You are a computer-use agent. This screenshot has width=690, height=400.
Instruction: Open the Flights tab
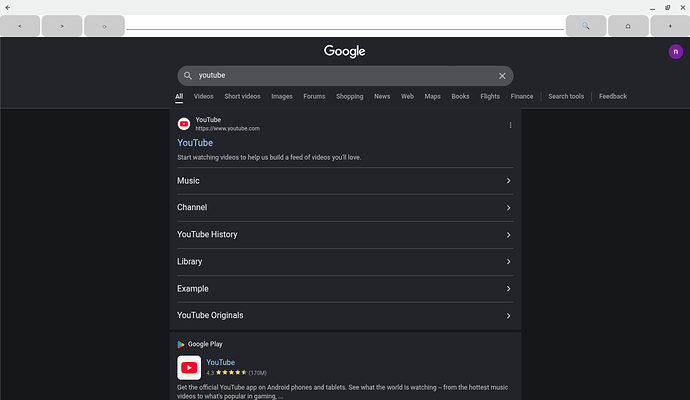click(x=490, y=96)
